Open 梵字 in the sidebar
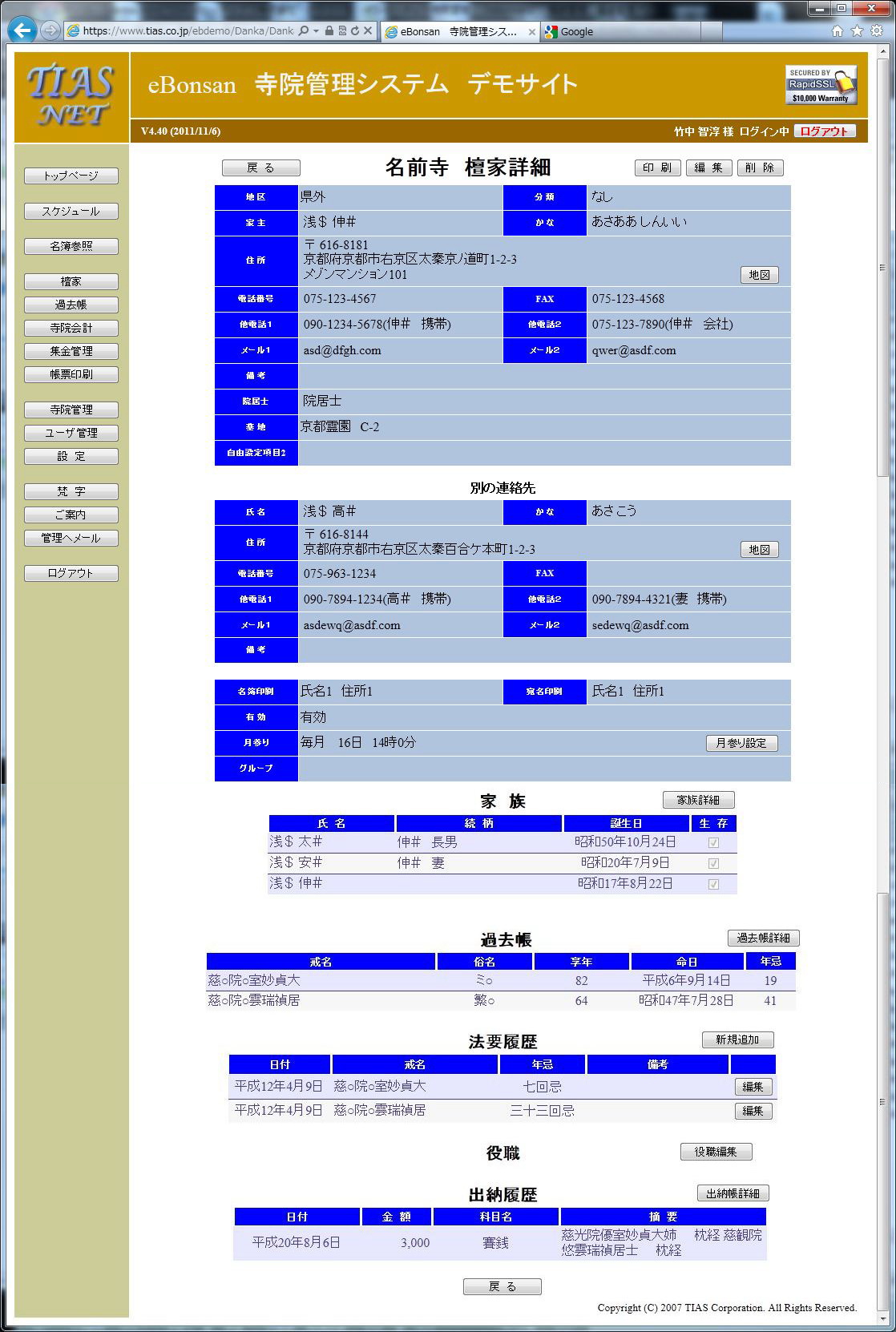The image size is (896, 1332). pyautogui.click(x=71, y=491)
